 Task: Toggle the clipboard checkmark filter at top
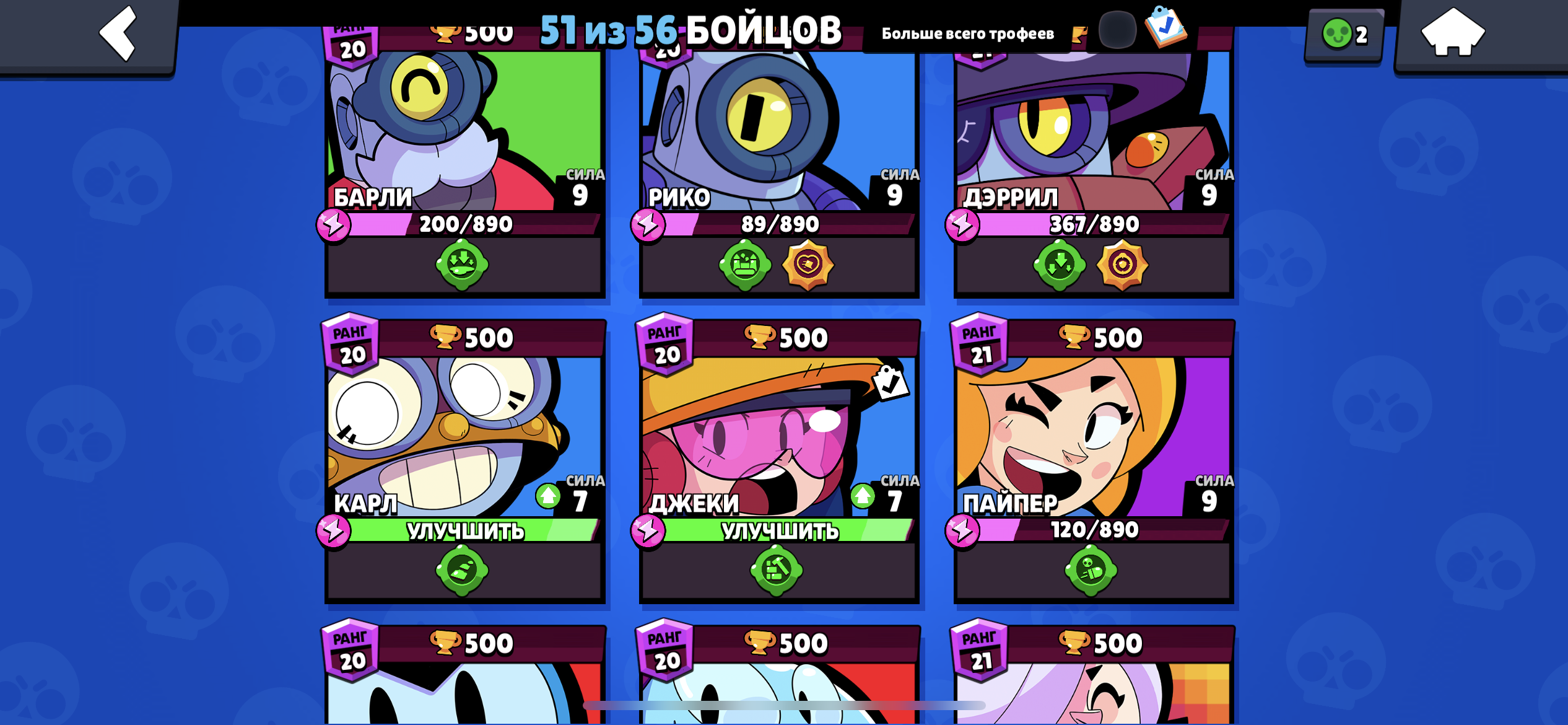coord(1165,27)
